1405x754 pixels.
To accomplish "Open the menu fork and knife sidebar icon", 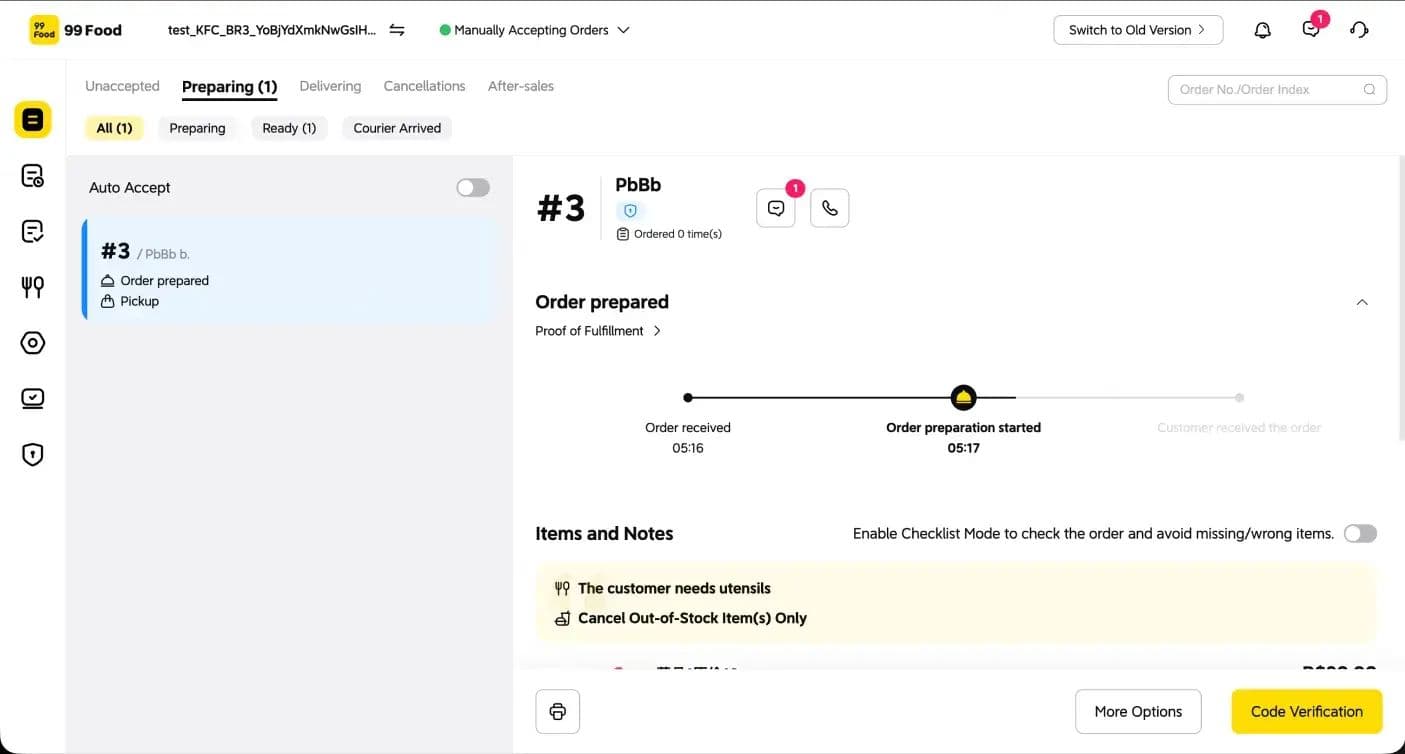I will [x=32, y=288].
